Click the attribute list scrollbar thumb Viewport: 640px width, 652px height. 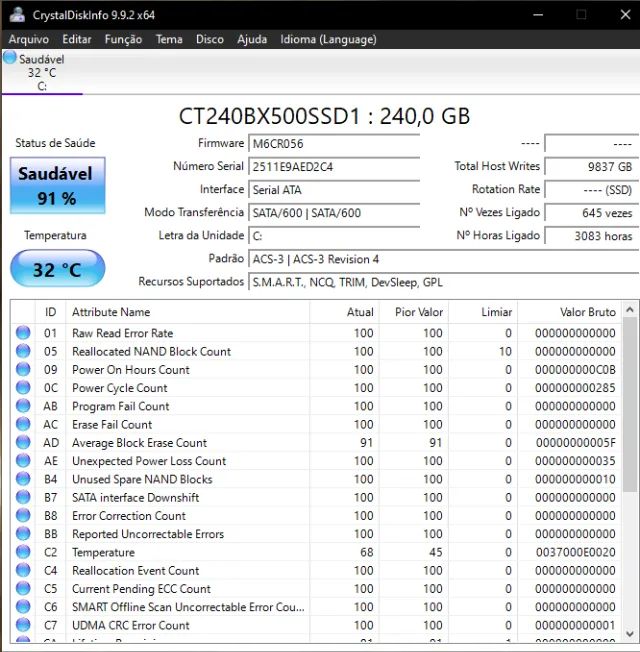(630, 405)
